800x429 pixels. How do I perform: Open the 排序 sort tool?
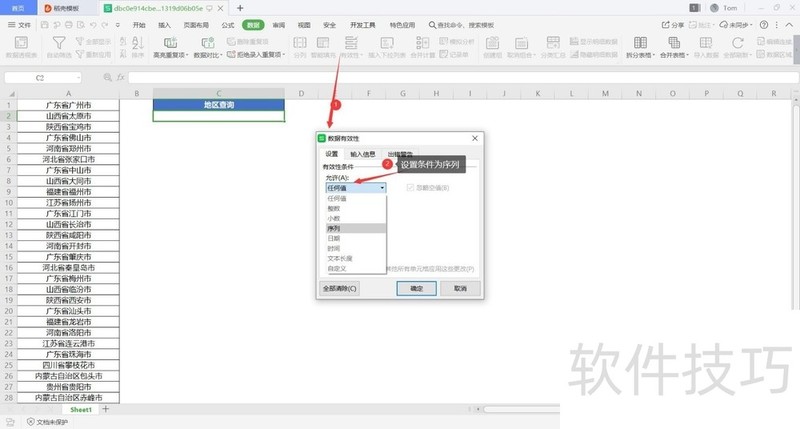[138, 47]
